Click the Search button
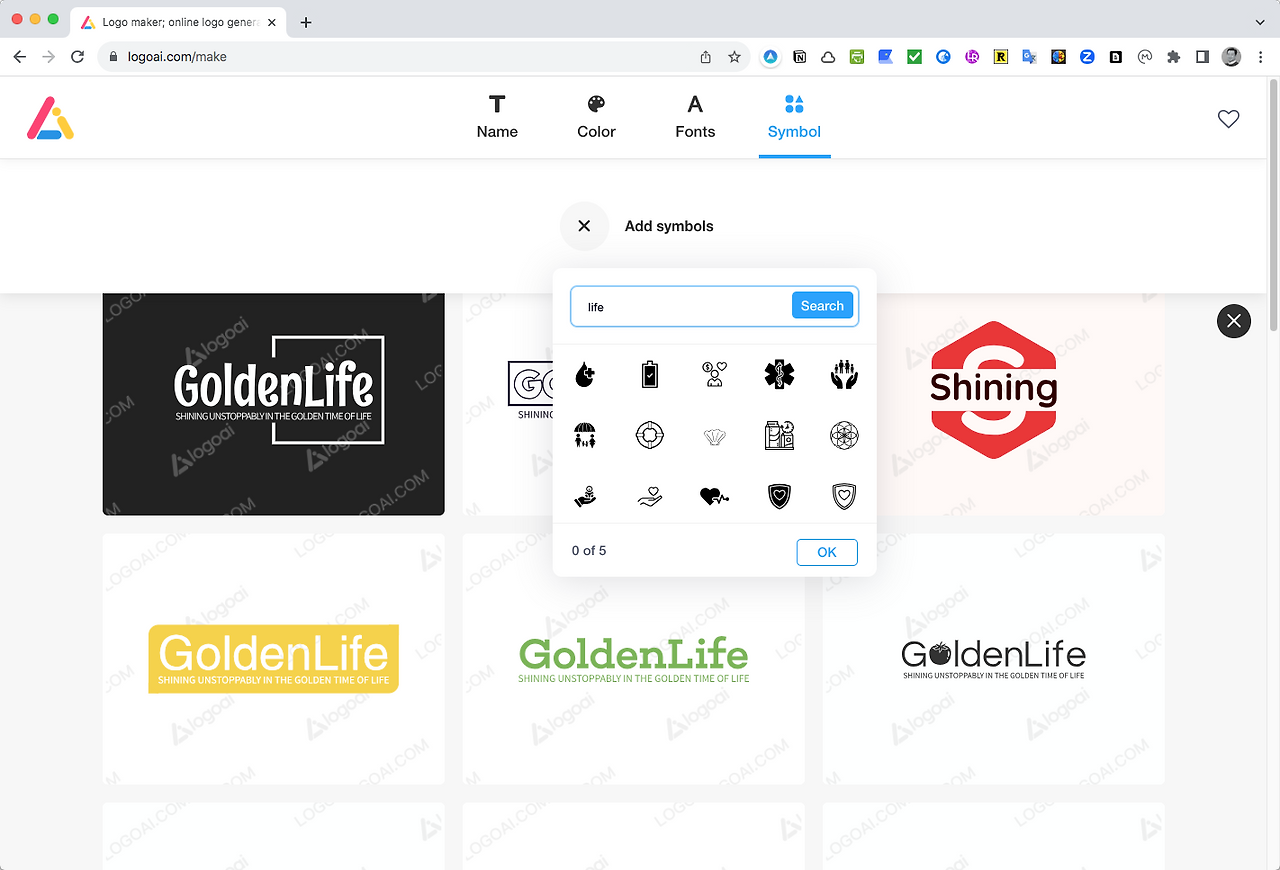This screenshot has height=870, width=1280. point(822,306)
